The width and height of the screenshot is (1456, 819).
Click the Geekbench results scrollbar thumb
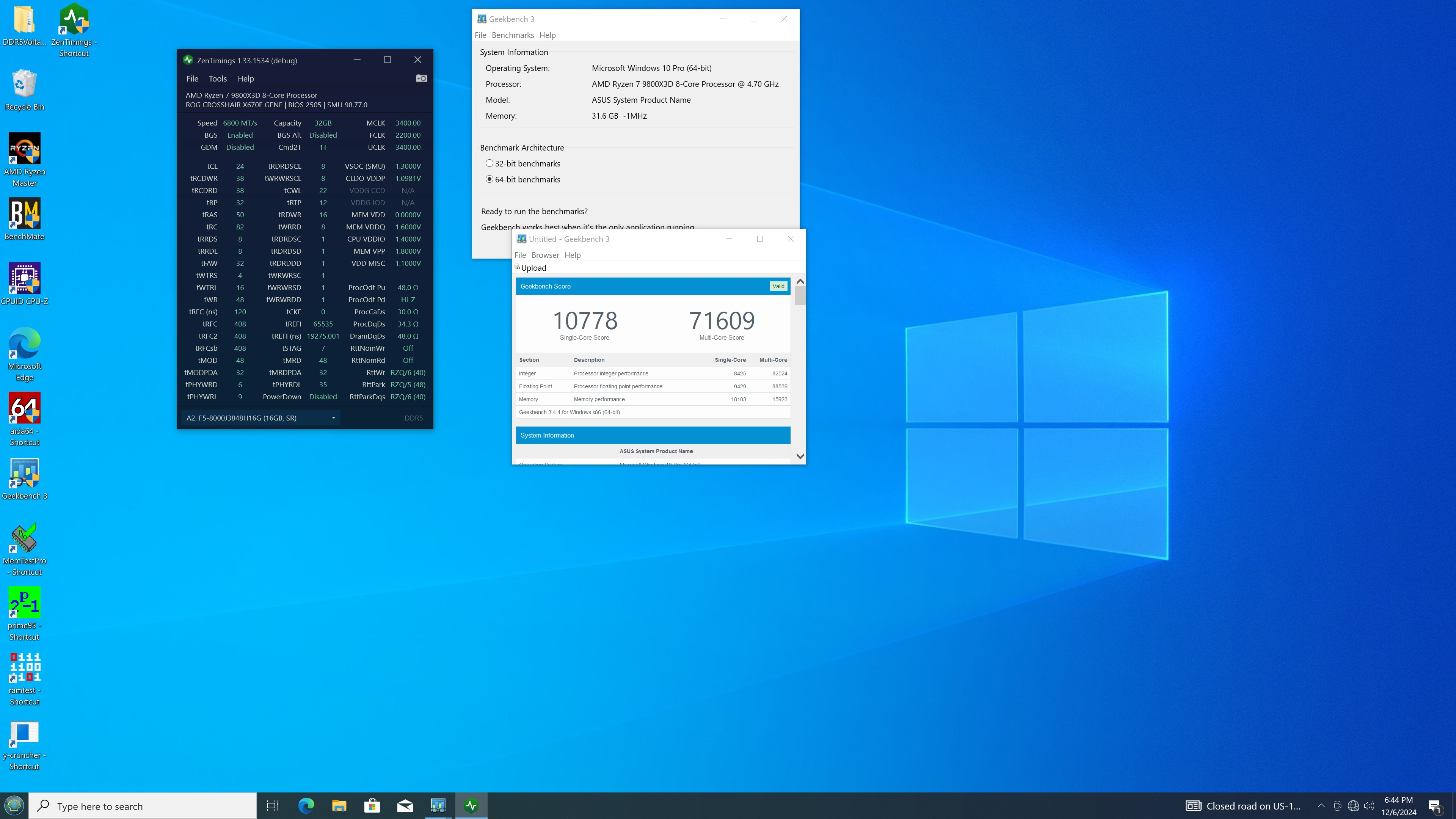pos(800,296)
